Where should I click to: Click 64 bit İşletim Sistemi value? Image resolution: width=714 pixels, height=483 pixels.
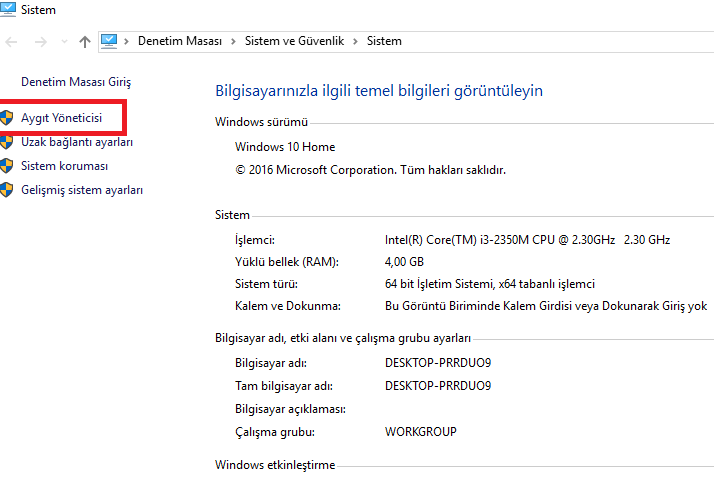(490, 284)
